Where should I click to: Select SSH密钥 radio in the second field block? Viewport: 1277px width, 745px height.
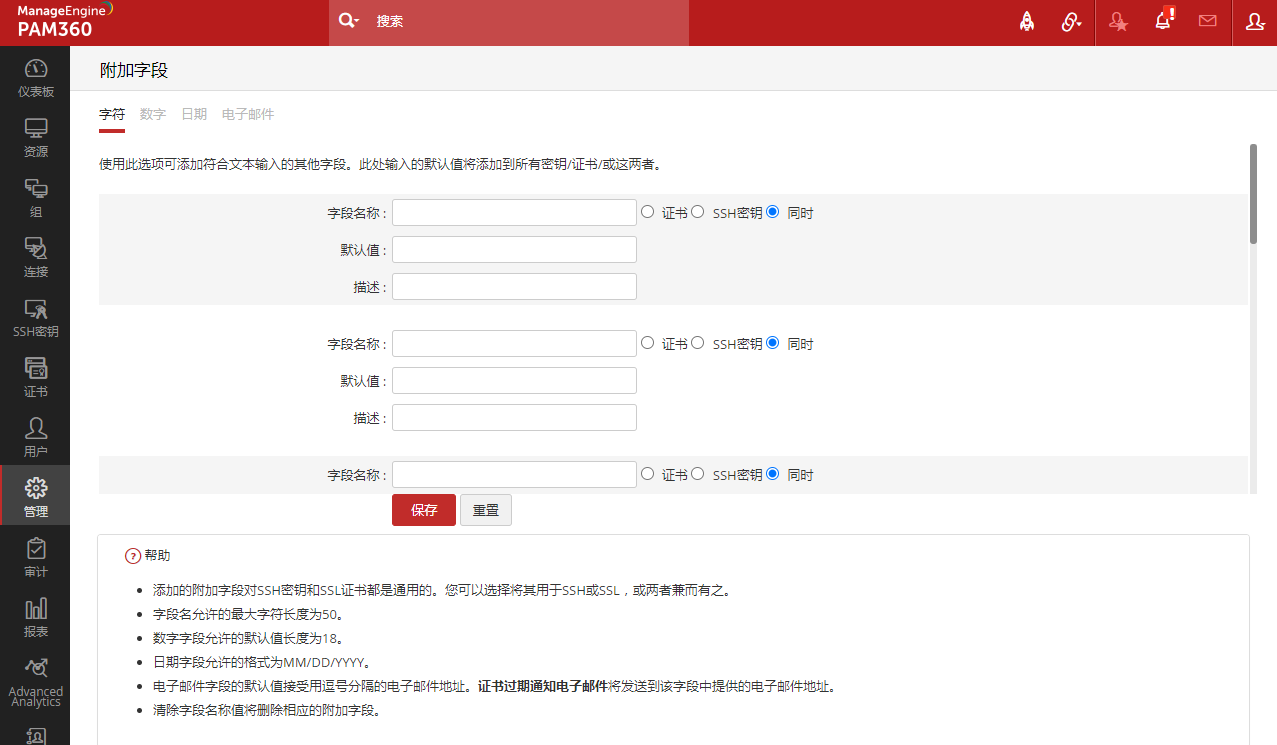(x=698, y=343)
